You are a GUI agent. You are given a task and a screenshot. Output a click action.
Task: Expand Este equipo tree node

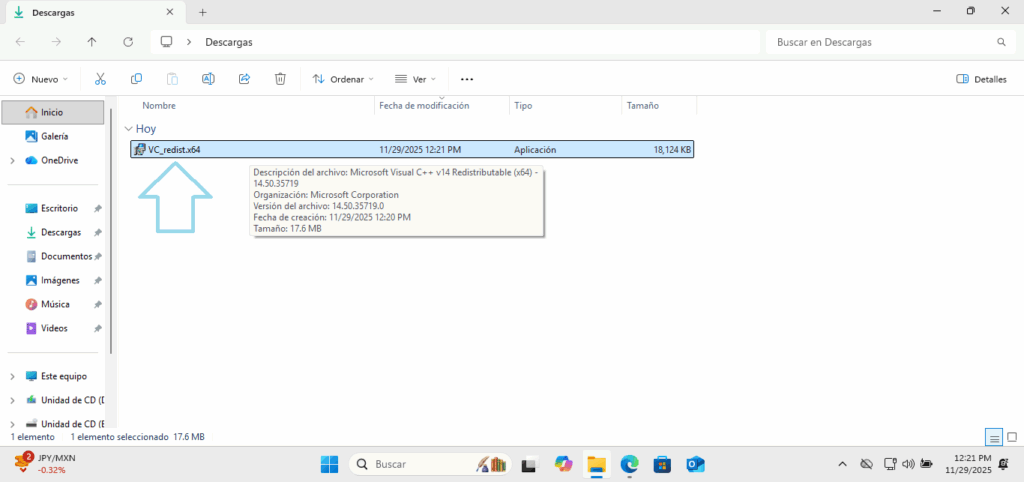pos(12,376)
